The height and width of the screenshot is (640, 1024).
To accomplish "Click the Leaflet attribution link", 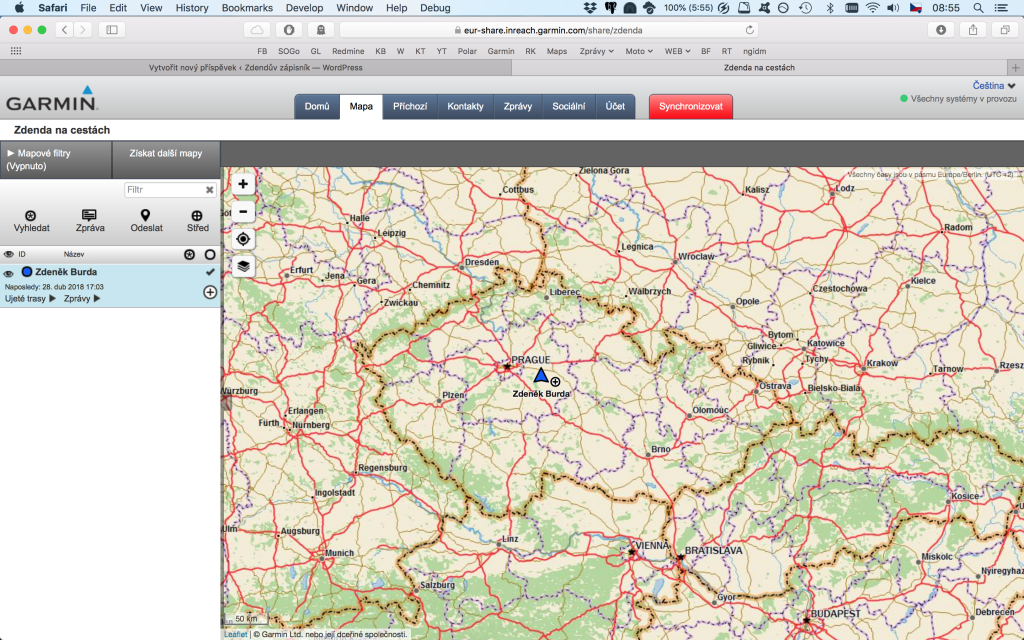I will (x=235, y=634).
